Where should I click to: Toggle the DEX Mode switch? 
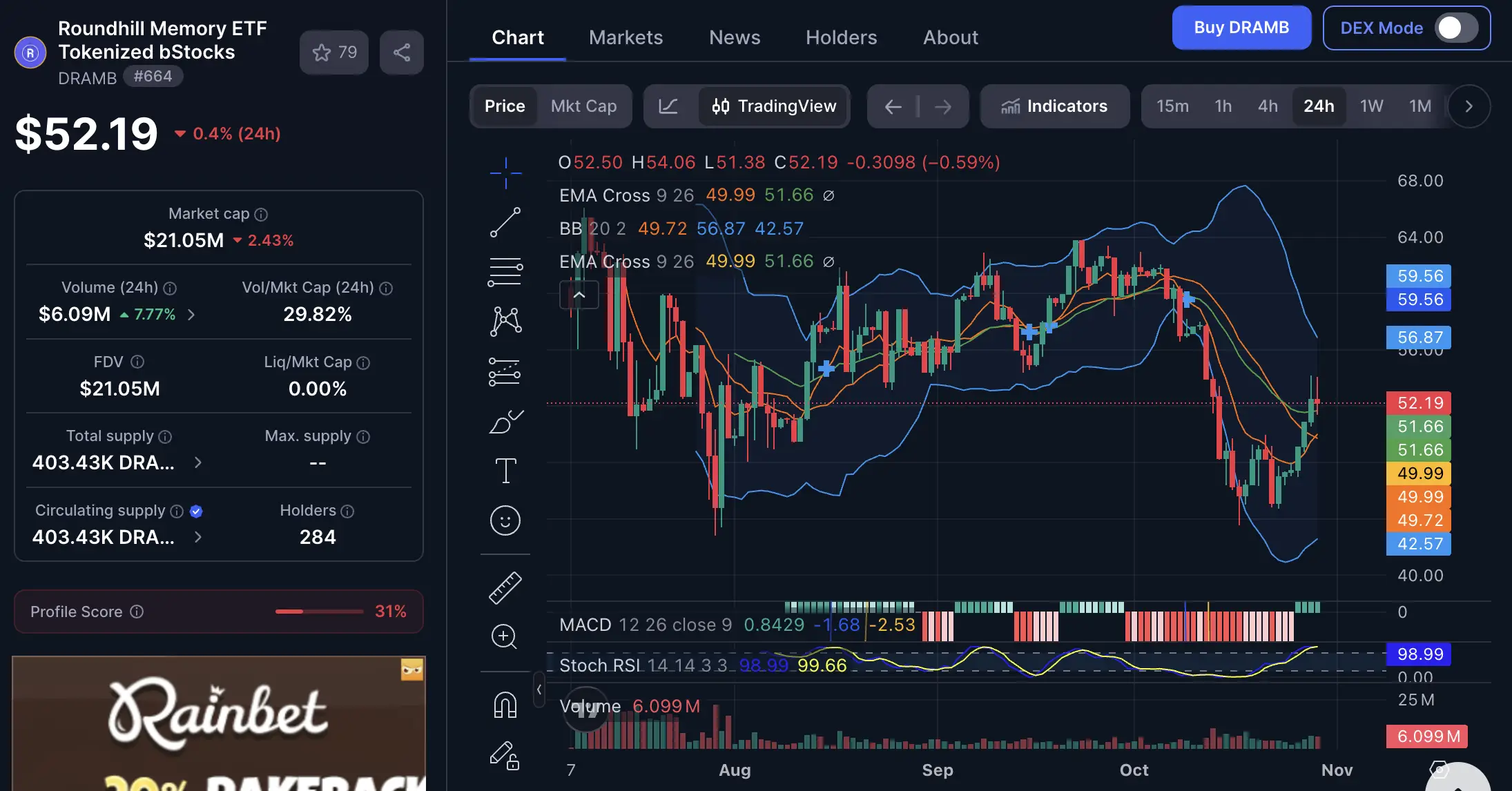tap(1456, 28)
